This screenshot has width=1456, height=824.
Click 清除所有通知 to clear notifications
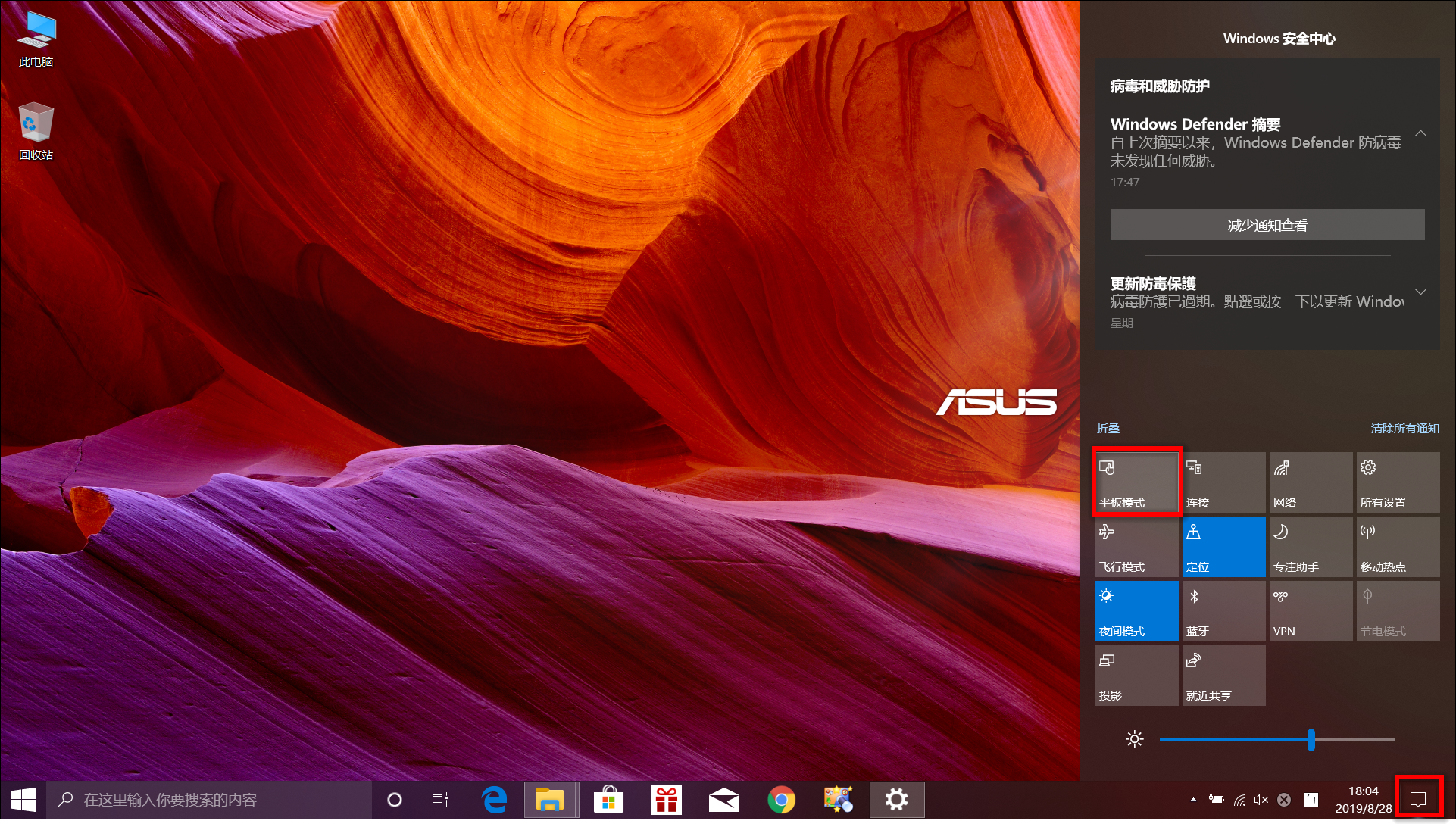point(1405,429)
